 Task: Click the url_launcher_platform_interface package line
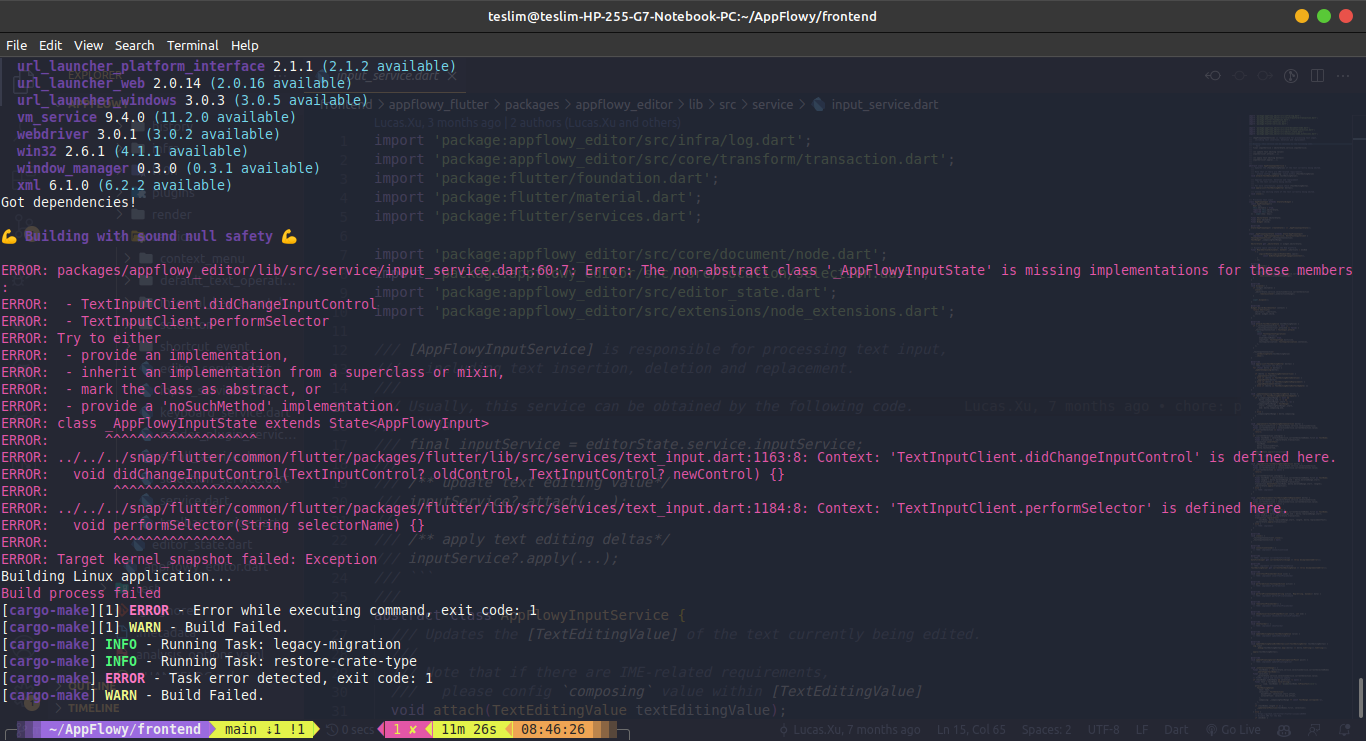pos(236,66)
